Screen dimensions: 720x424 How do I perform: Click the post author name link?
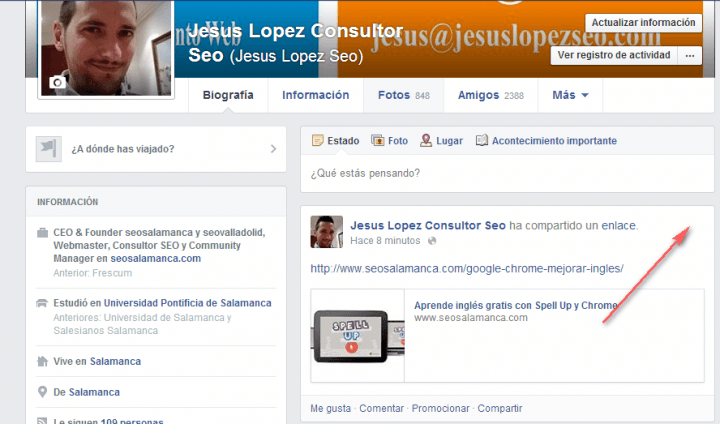pos(428,226)
